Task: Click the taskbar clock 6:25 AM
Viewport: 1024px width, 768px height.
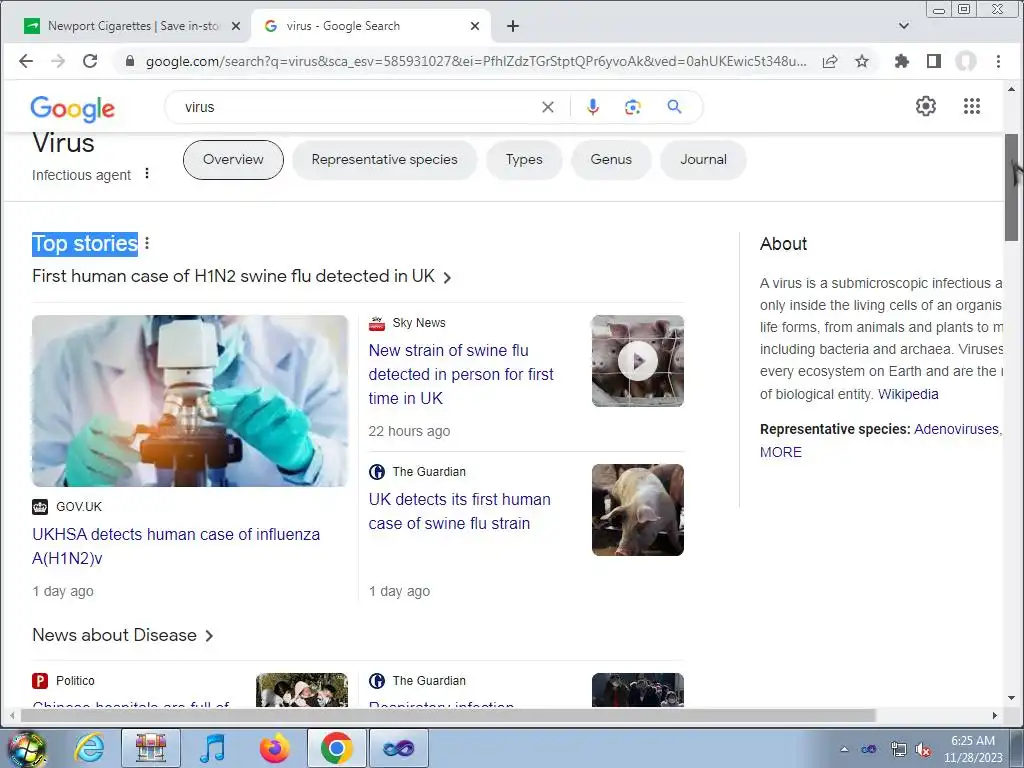Action: coord(973,741)
